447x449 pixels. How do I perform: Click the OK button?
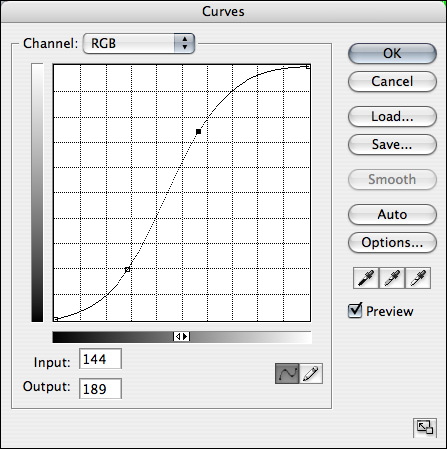point(392,53)
